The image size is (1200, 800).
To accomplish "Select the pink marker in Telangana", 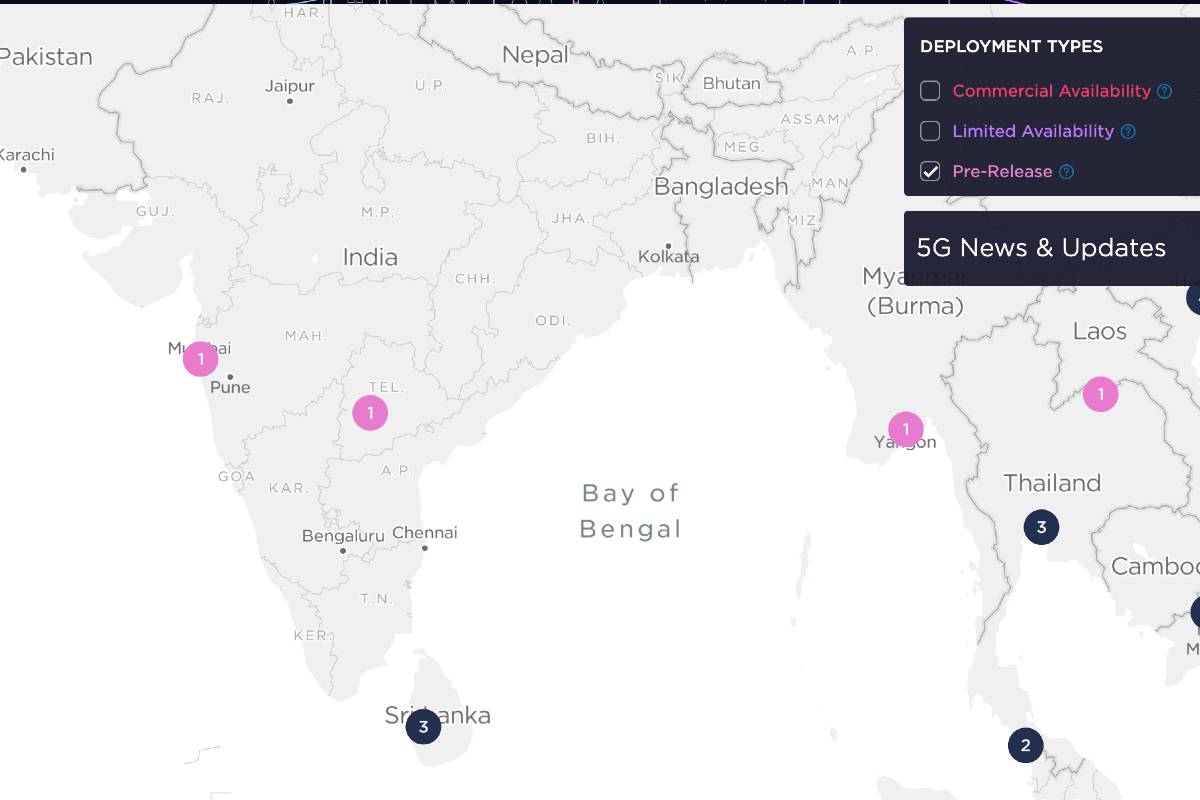I will [x=370, y=412].
